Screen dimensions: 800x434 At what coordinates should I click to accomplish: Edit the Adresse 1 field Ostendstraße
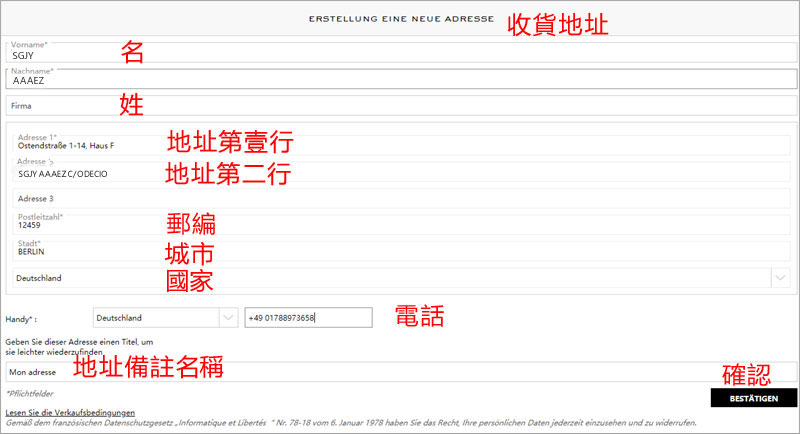(401, 145)
